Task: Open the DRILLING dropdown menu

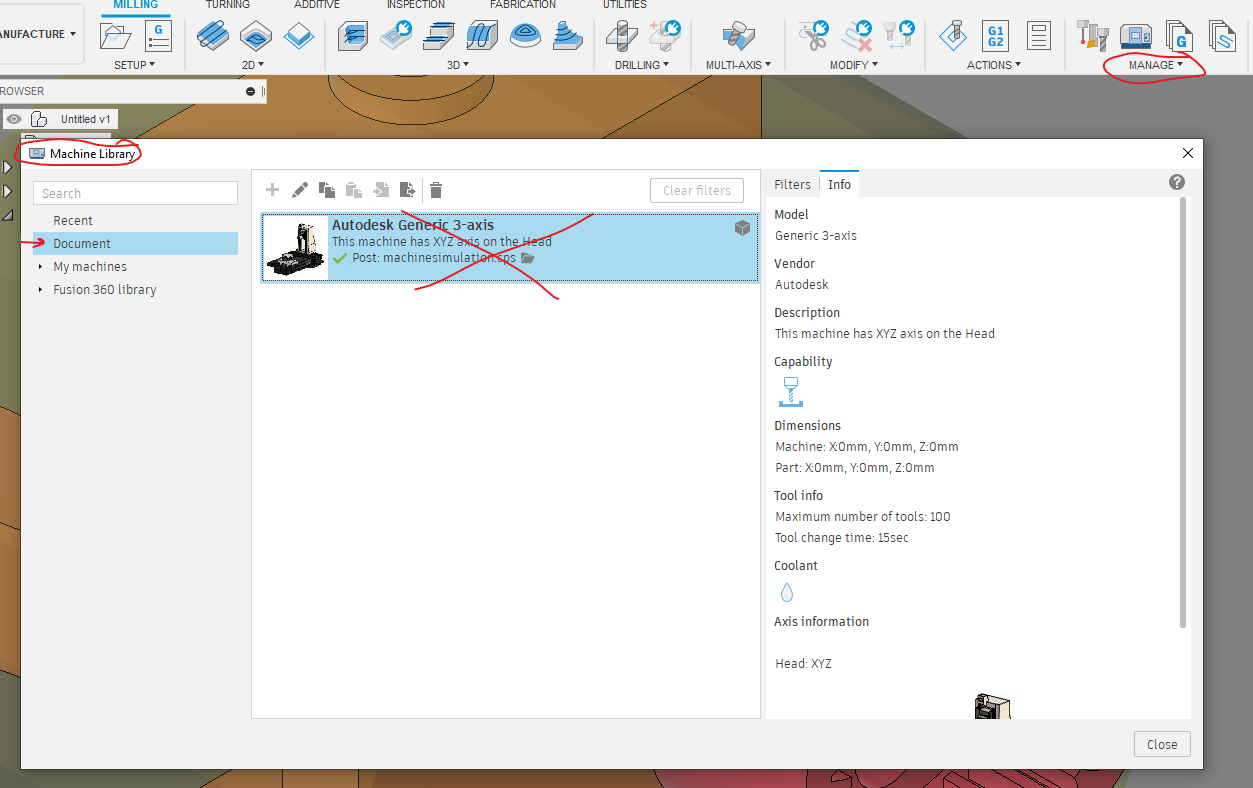Action: [641, 65]
